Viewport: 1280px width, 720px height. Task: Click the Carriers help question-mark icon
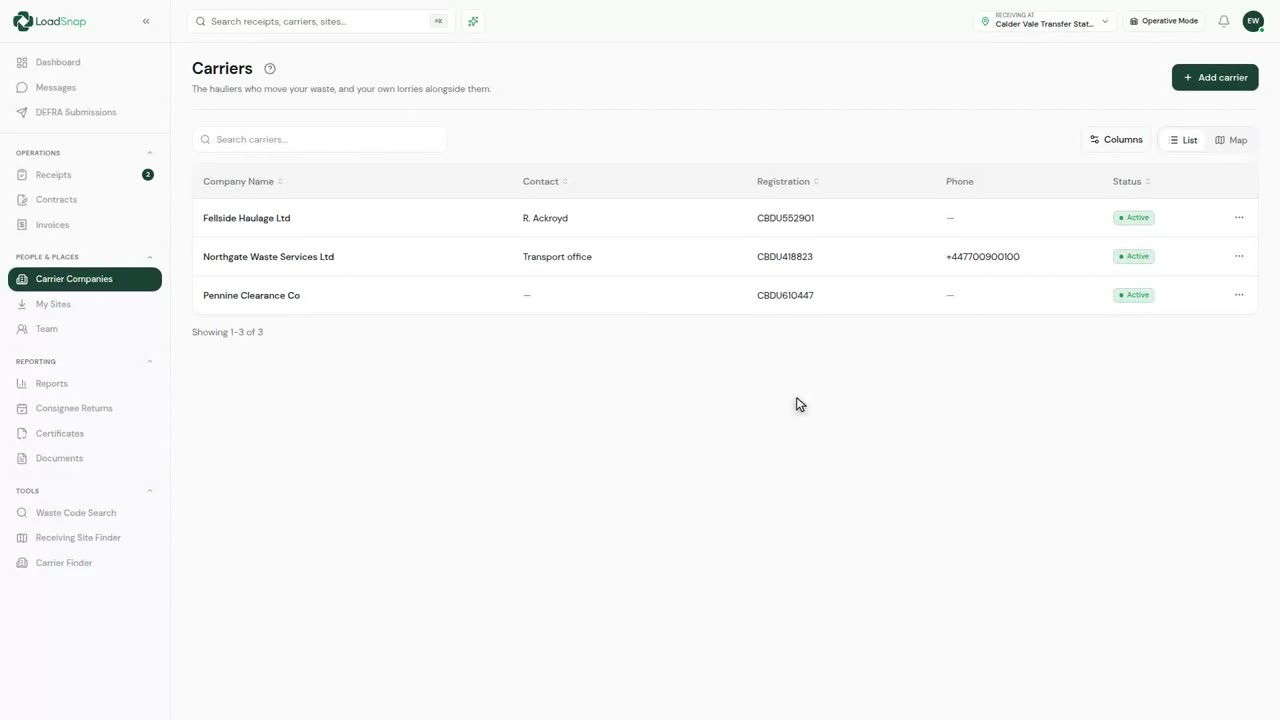click(x=270, y=69)
